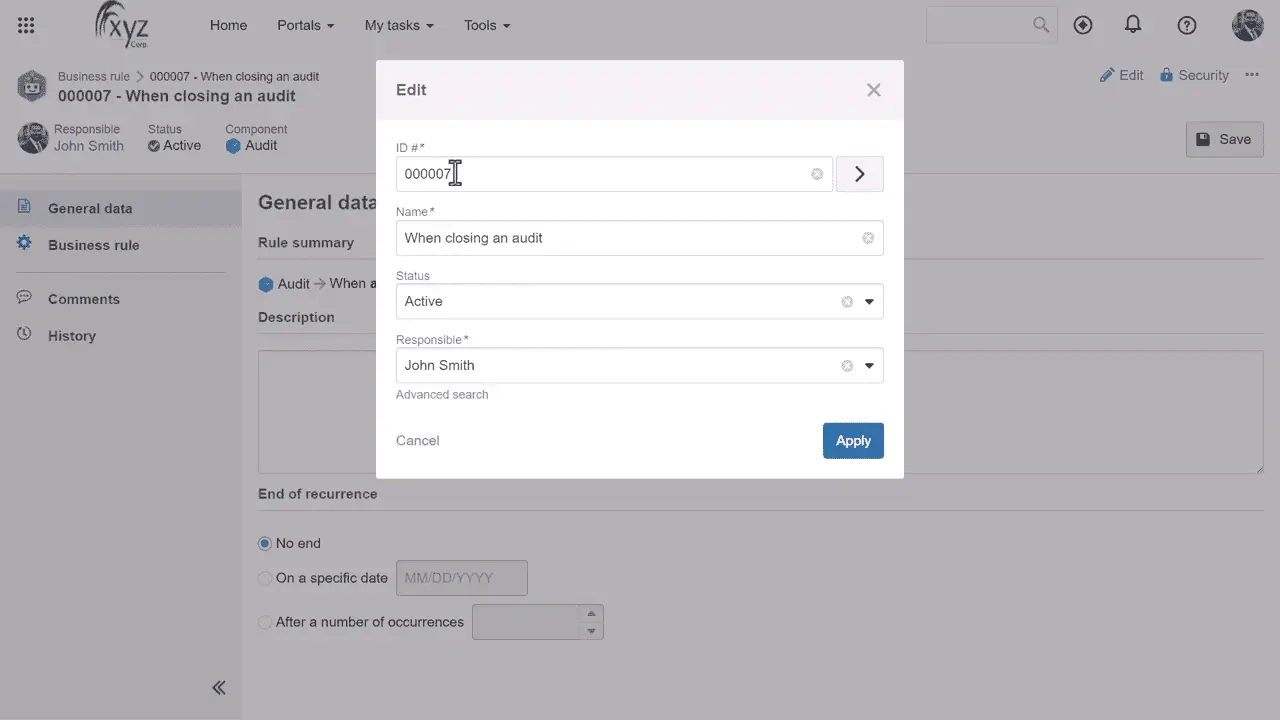1280x720 pixels.
Task: Collapse the sidebar with the double chevron
Action: point(219,687)
